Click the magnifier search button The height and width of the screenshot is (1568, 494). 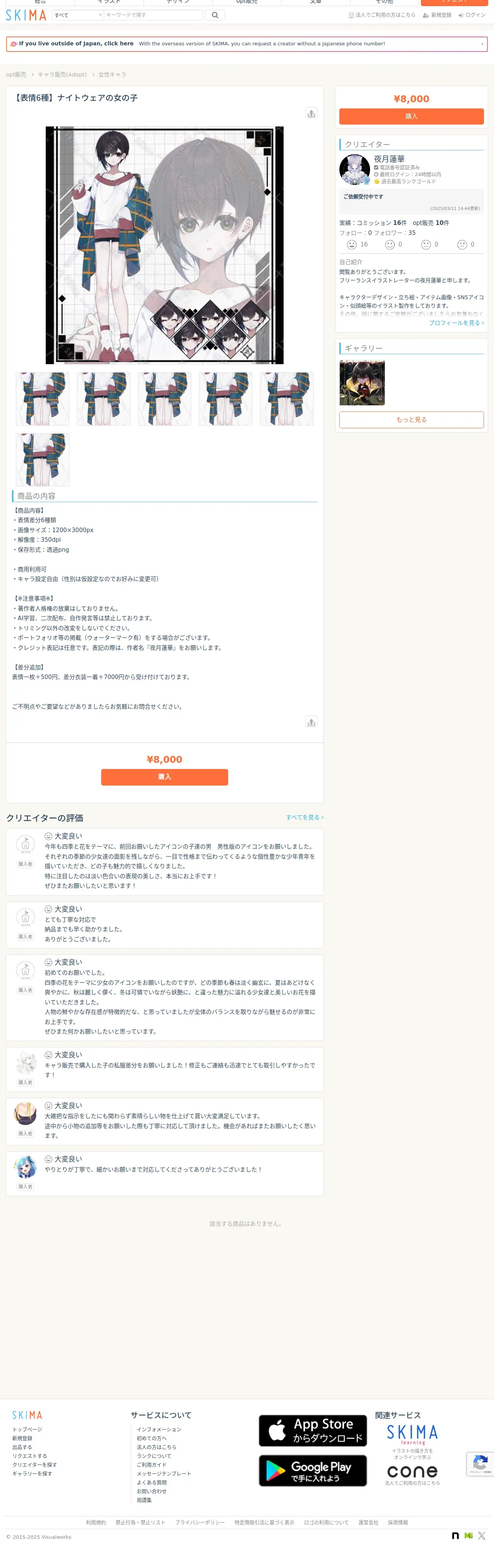tap(215, 15)
